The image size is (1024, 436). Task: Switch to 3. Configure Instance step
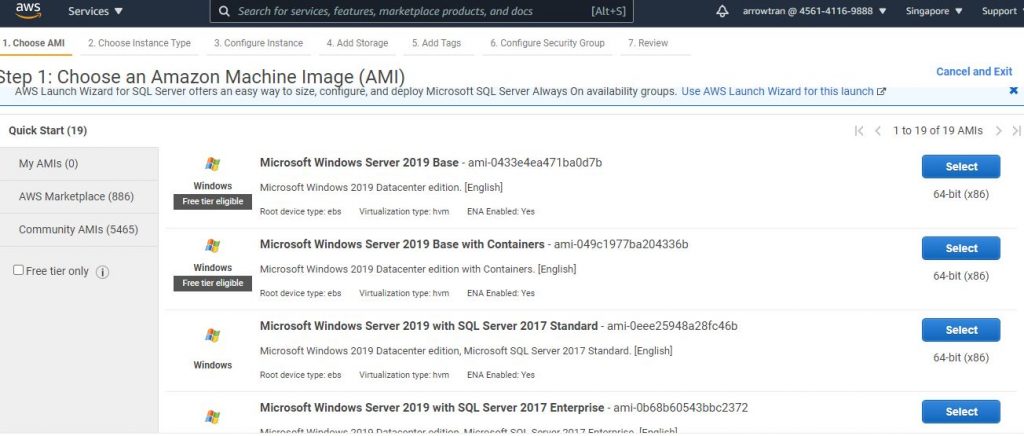point(258,43)
